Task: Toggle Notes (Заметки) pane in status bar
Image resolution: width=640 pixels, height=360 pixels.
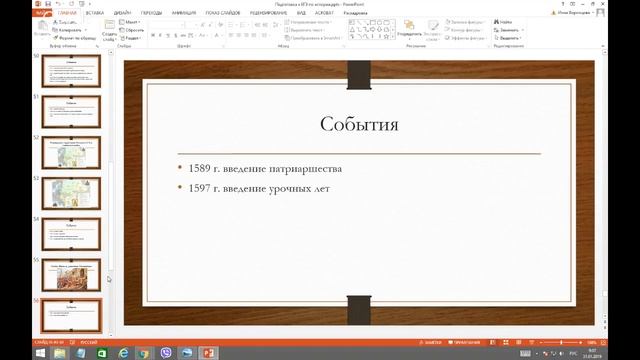Action: [x=430, y=342]
